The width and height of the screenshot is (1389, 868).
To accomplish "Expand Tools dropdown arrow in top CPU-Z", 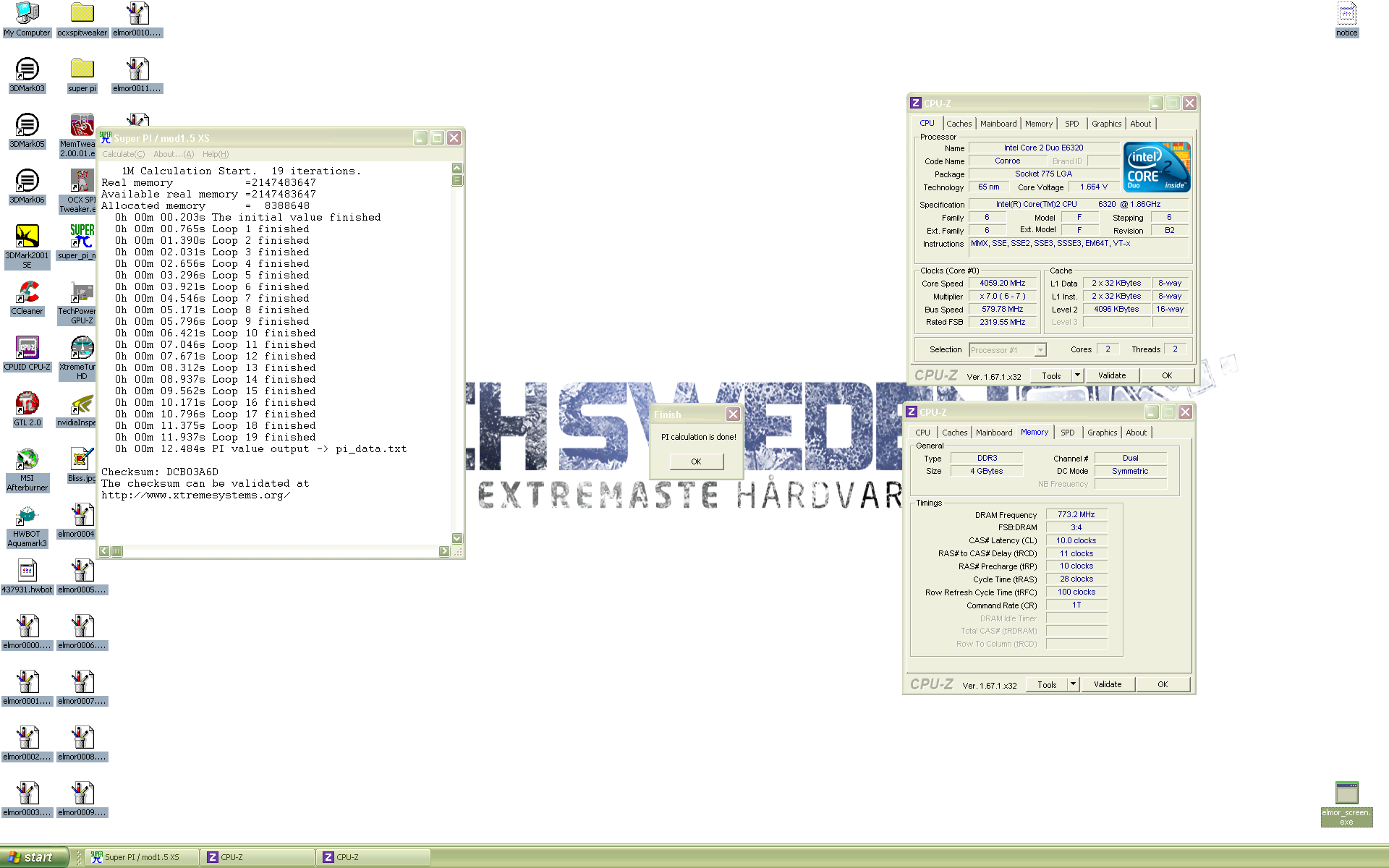I will (x=1077, y=375).
